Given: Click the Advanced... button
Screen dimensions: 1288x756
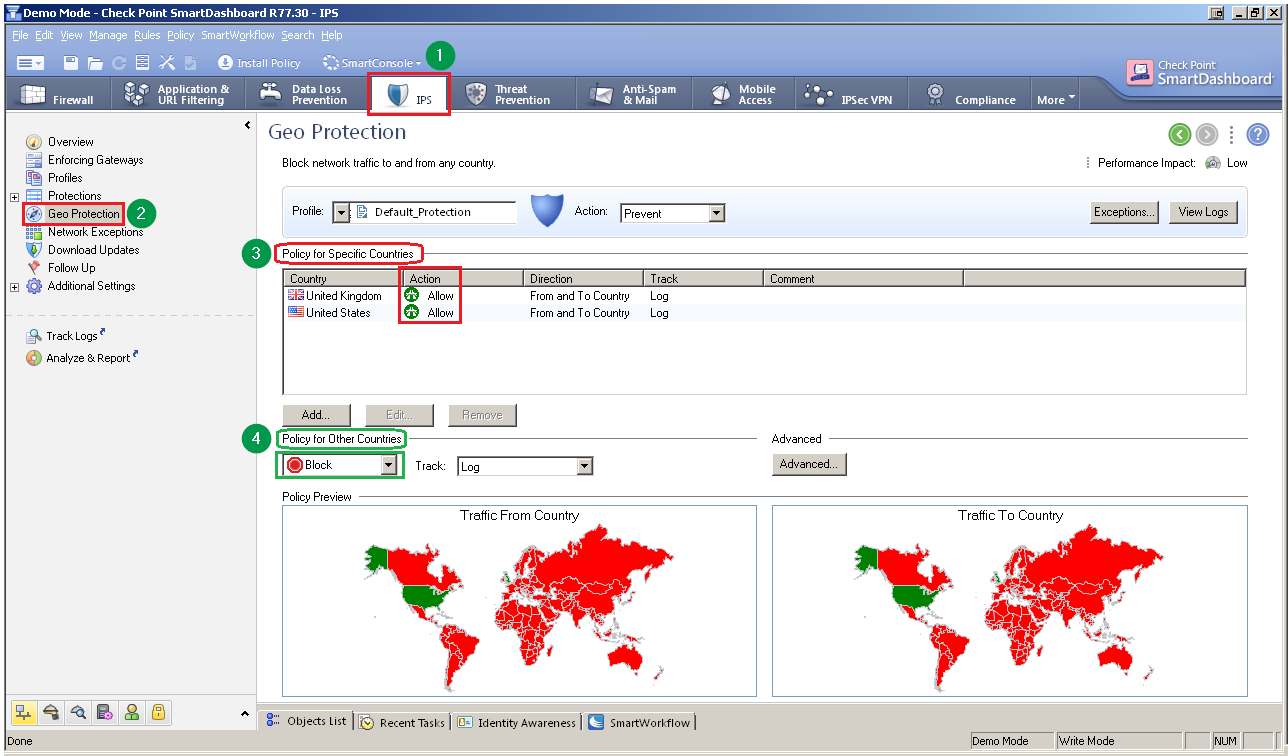Looking at the screenshot, I should tap(810, 464).
